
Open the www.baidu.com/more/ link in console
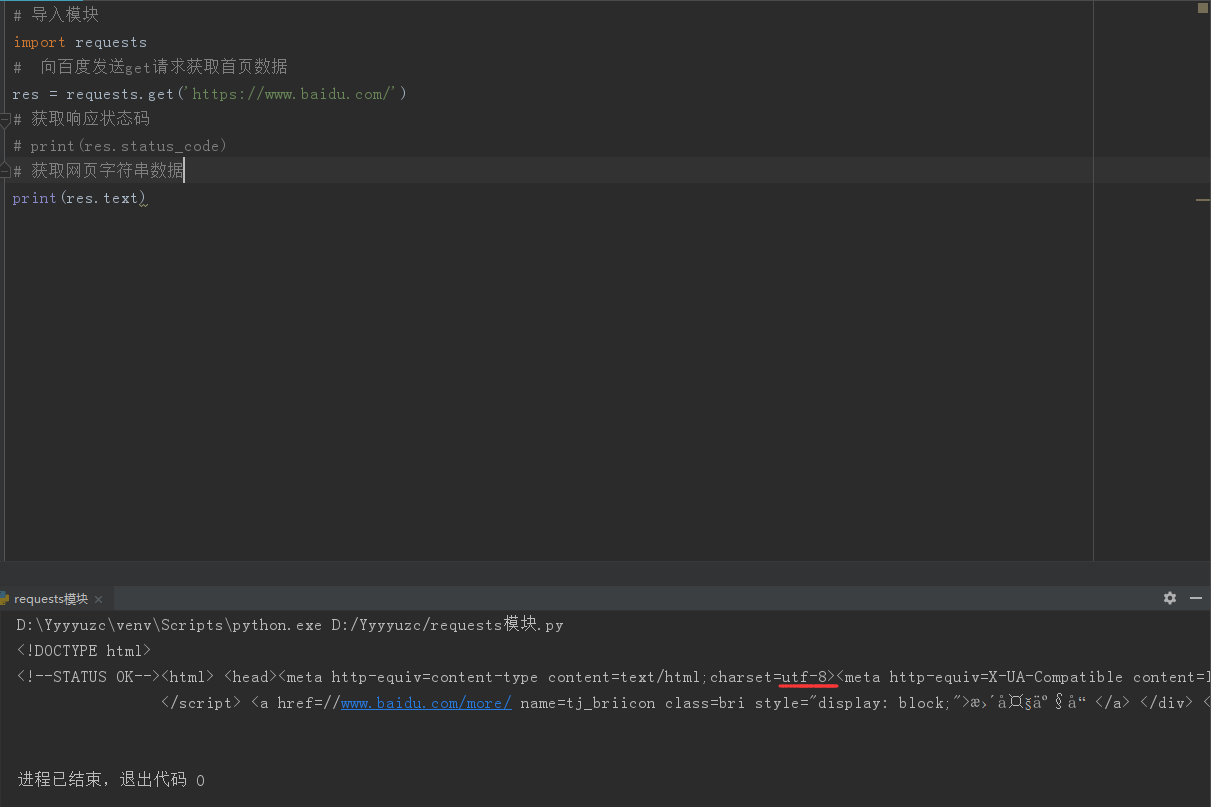[426, 703]
